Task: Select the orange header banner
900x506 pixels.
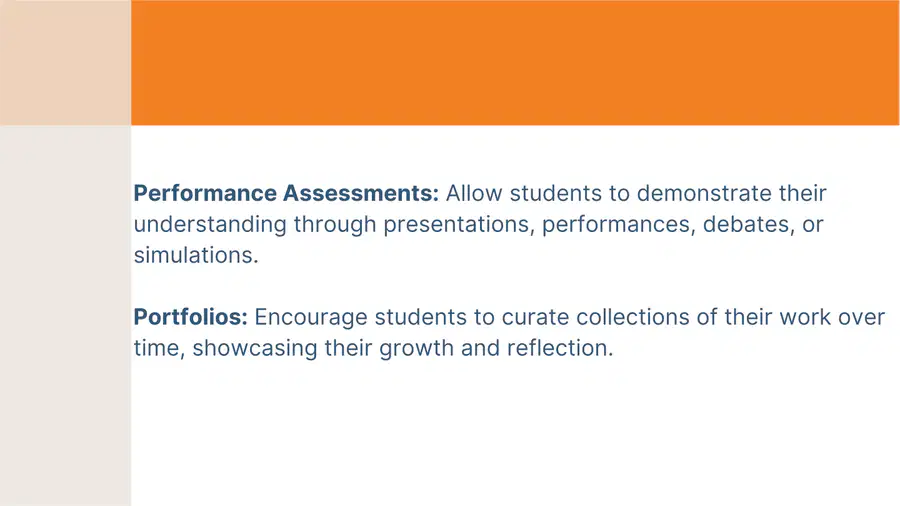Action: pyautogui.click(x=515, y=63)
